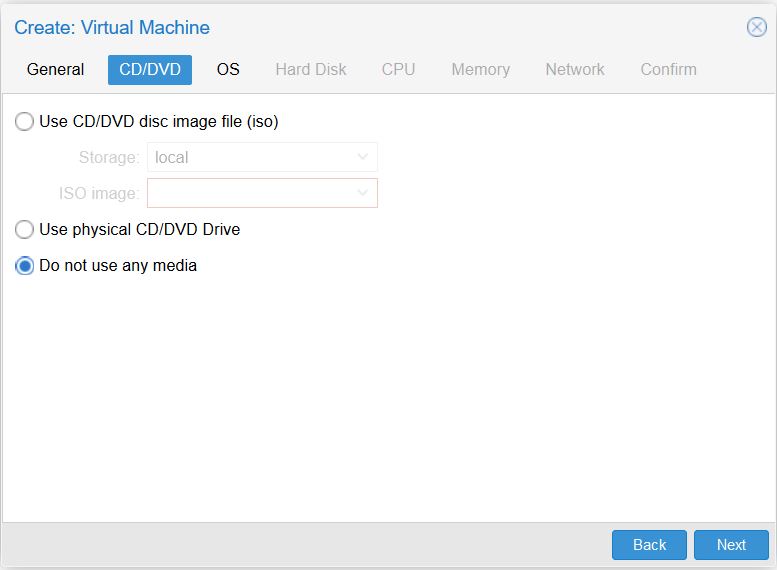Switch to the General tab
This screenshot has width=777, height=570.
(x=56, y=69)
